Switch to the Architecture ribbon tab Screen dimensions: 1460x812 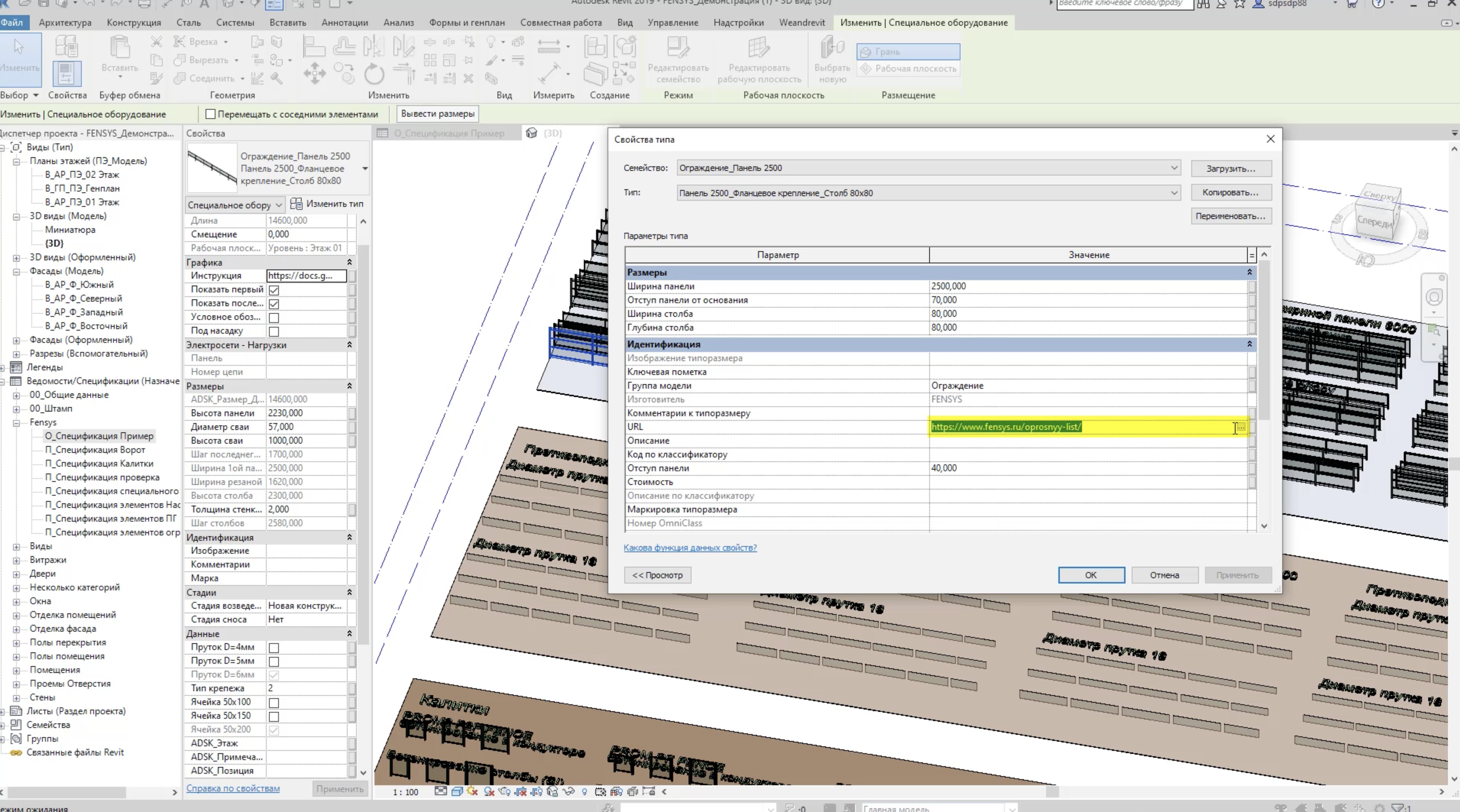click(65, 22)
